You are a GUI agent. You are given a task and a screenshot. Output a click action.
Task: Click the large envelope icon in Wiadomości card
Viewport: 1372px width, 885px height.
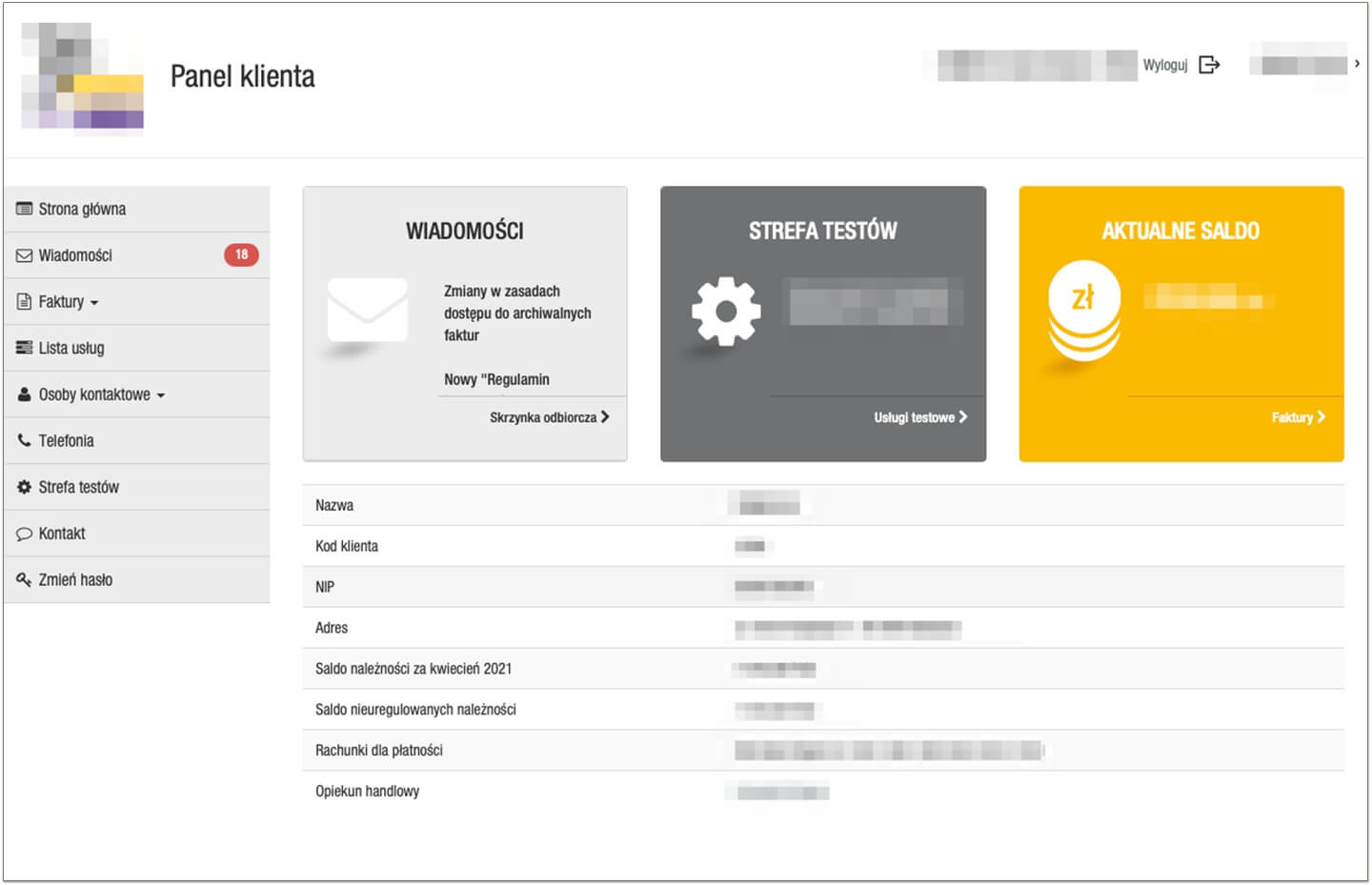(x=367, y=310)
